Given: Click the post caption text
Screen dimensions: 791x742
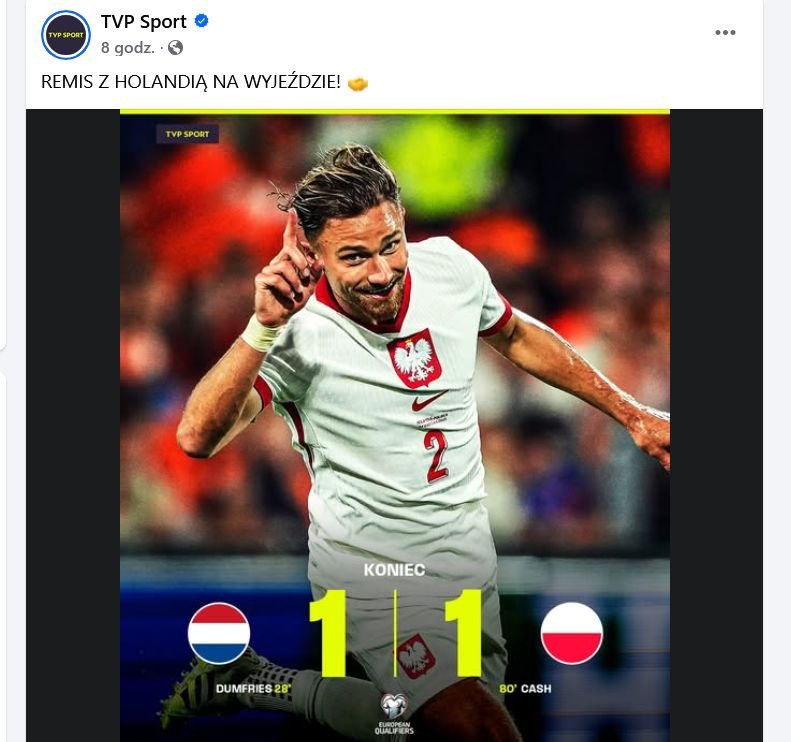Looking at the screenshot, I should (x=191, y=82).
